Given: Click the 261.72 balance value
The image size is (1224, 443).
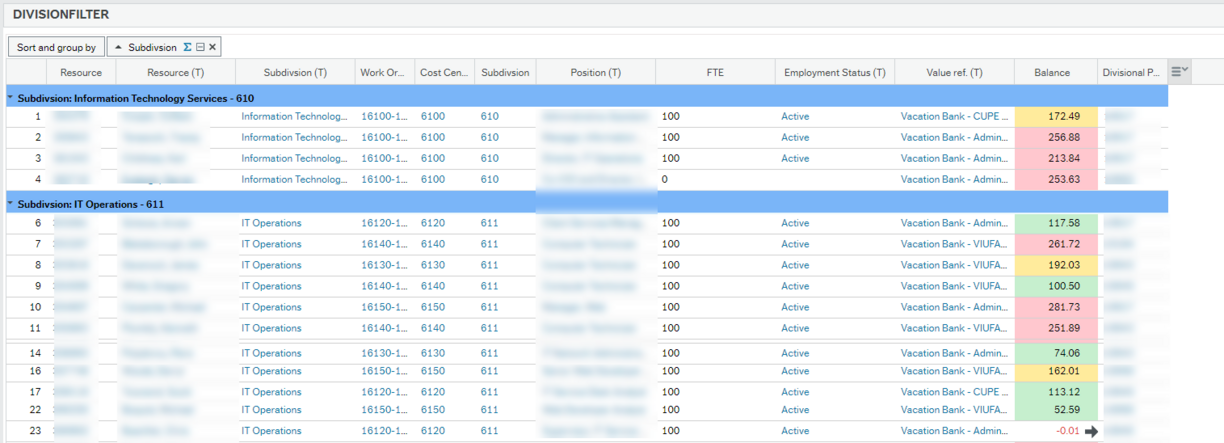Looking at the screenshot, I should (1063, 244).
